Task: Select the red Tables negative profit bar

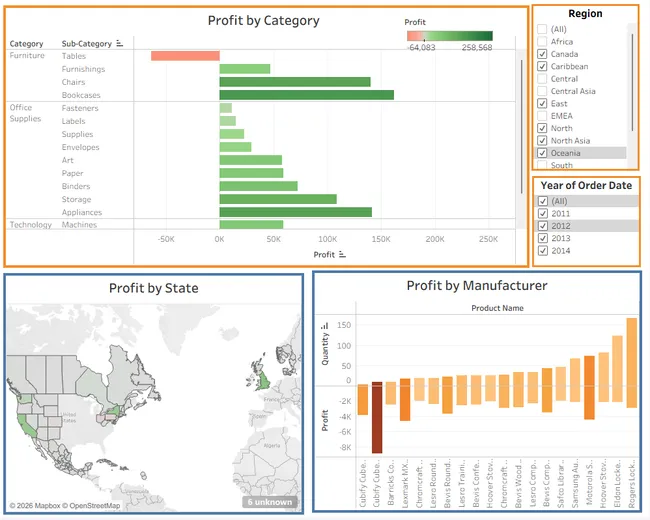Action: 185,56
